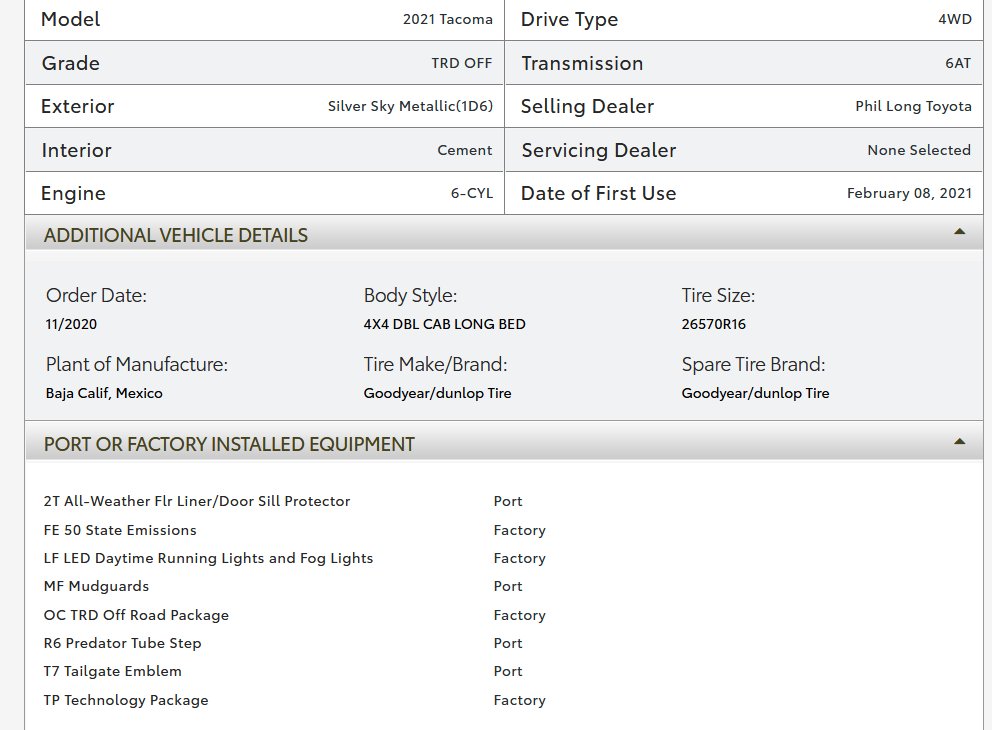Click the OC TRD Off Road Package item
The image size is (992, 730).
[136, 615]
